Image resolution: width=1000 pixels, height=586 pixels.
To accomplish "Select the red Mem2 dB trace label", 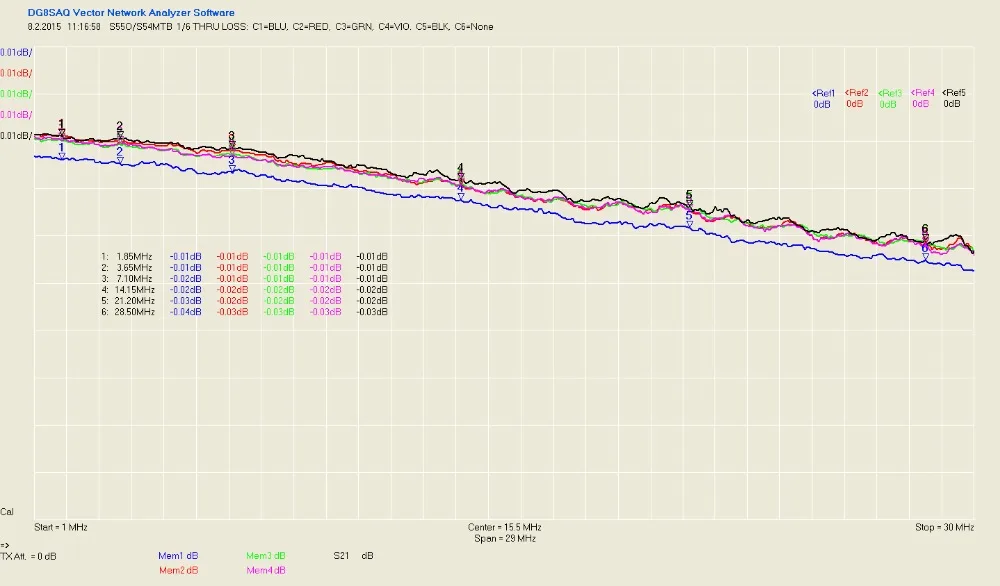I will point(178,570).
